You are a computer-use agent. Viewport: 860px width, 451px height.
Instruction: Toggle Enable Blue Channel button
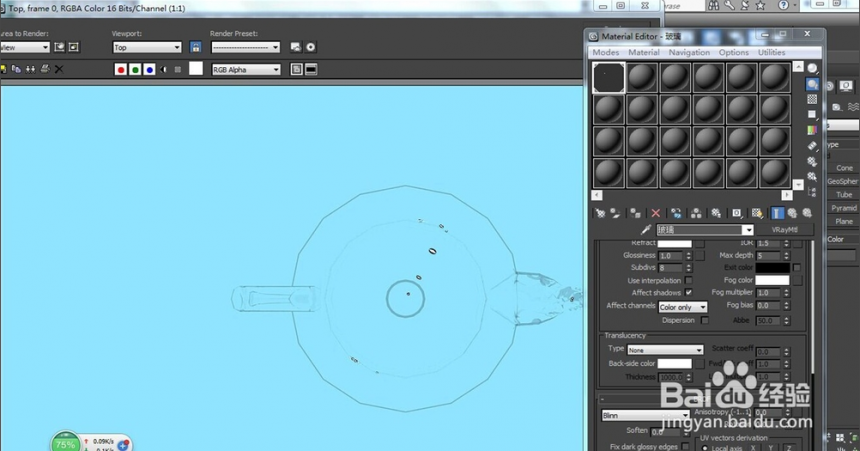(x=149, y=70)
